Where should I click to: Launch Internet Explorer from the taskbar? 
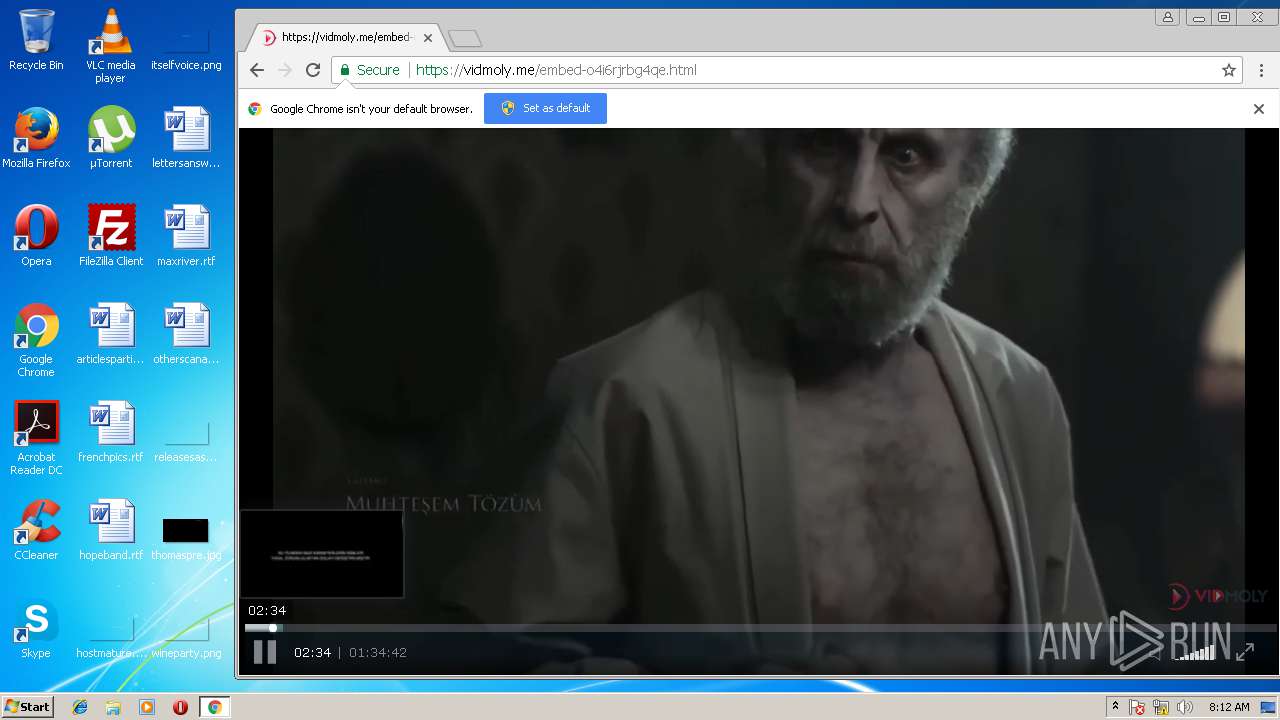pyautogui.click(x=80, y=707)
